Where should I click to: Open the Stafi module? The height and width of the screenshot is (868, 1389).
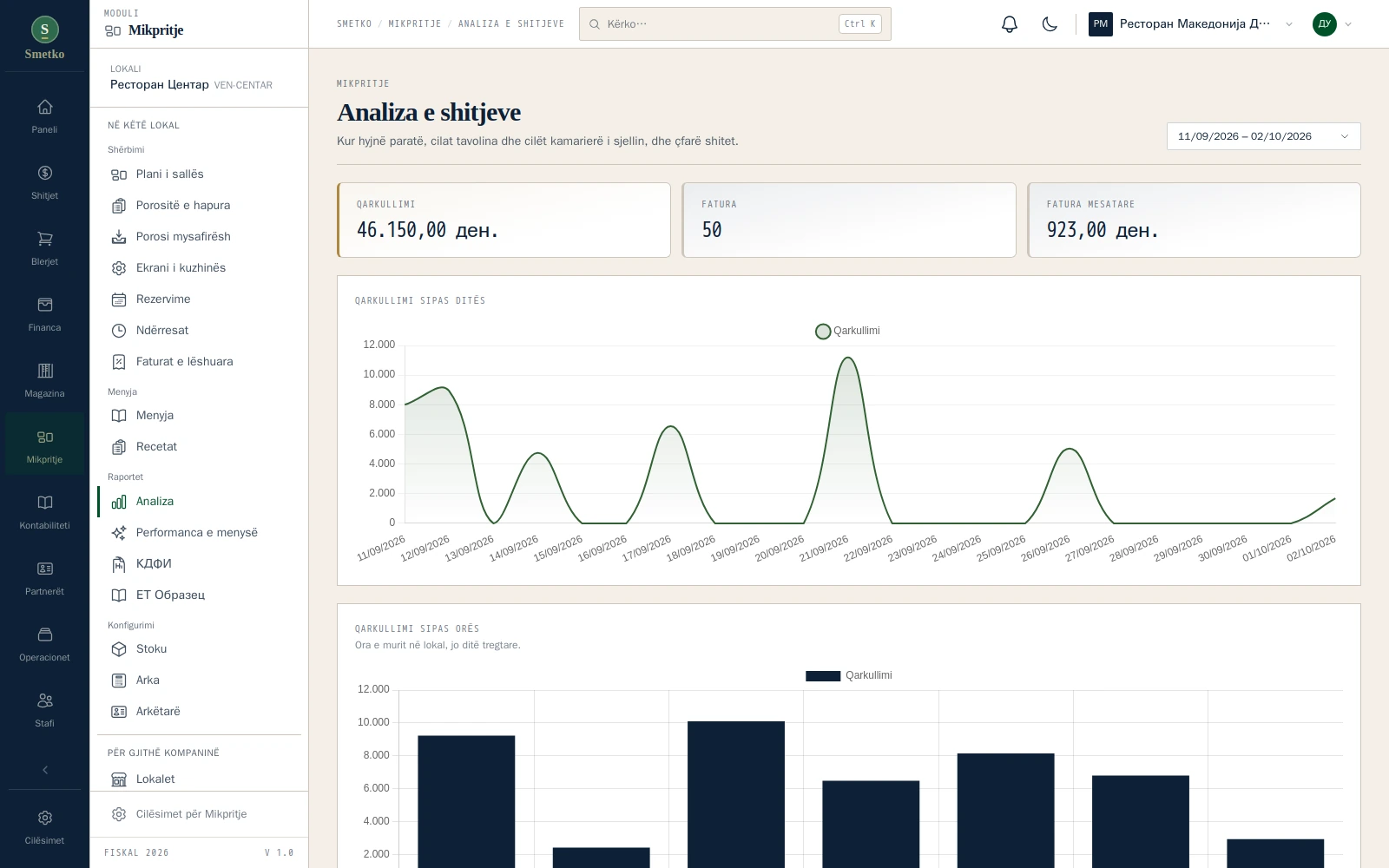pos(44,710)
